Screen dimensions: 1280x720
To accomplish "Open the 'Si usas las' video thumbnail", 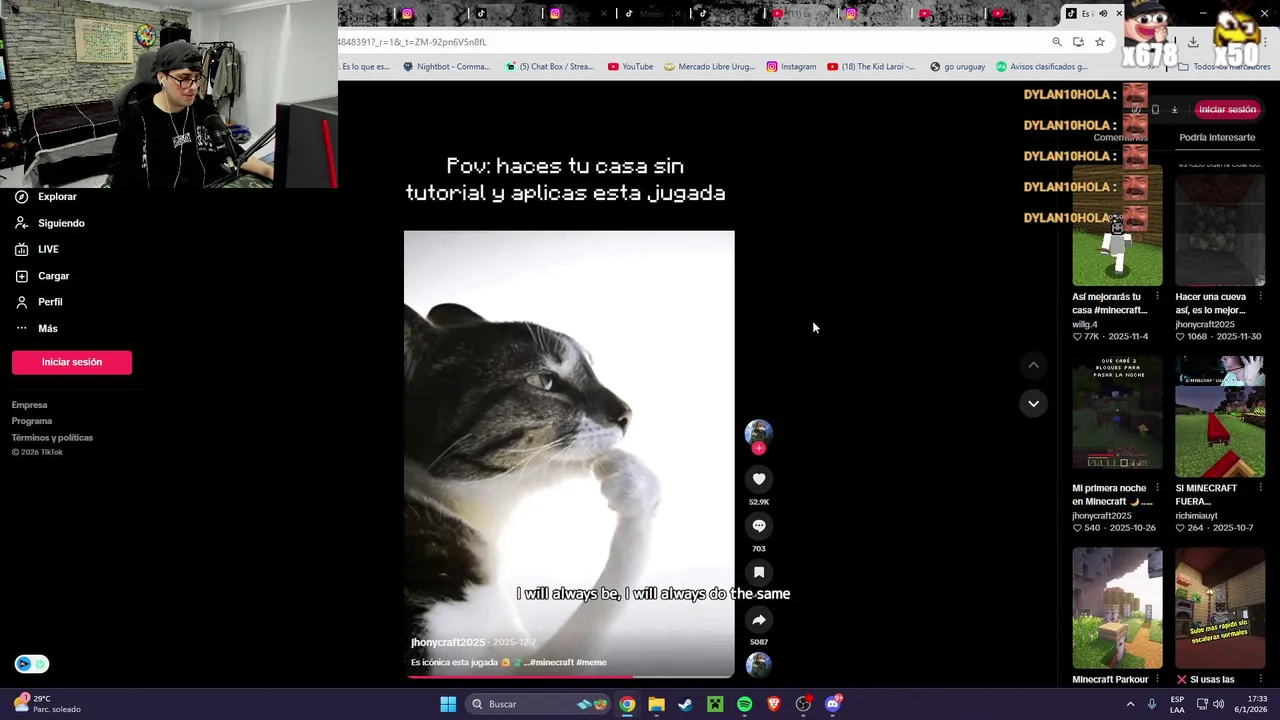I will [x=1220, y=608].
